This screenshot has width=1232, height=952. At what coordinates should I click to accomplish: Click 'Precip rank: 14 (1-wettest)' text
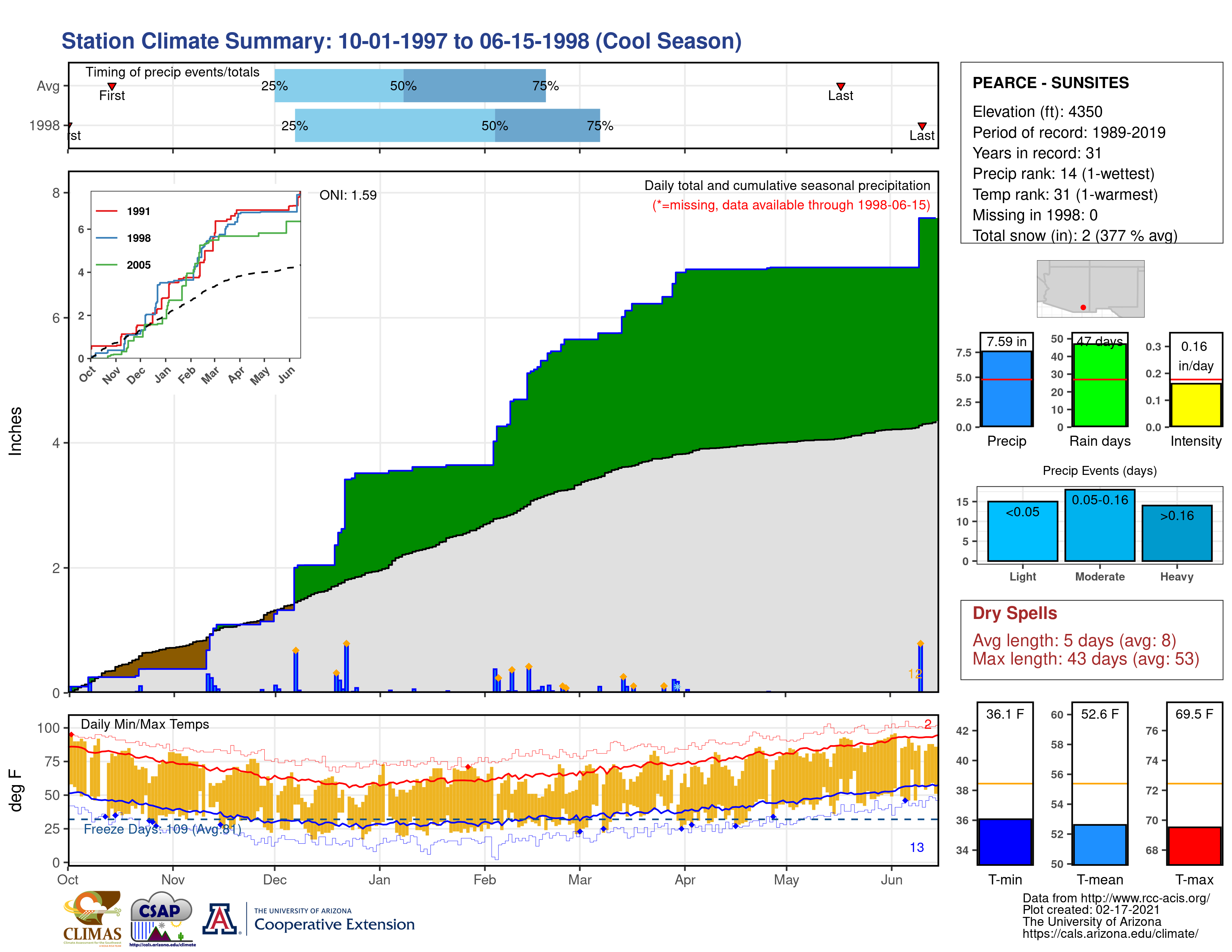pos(1063,174)
